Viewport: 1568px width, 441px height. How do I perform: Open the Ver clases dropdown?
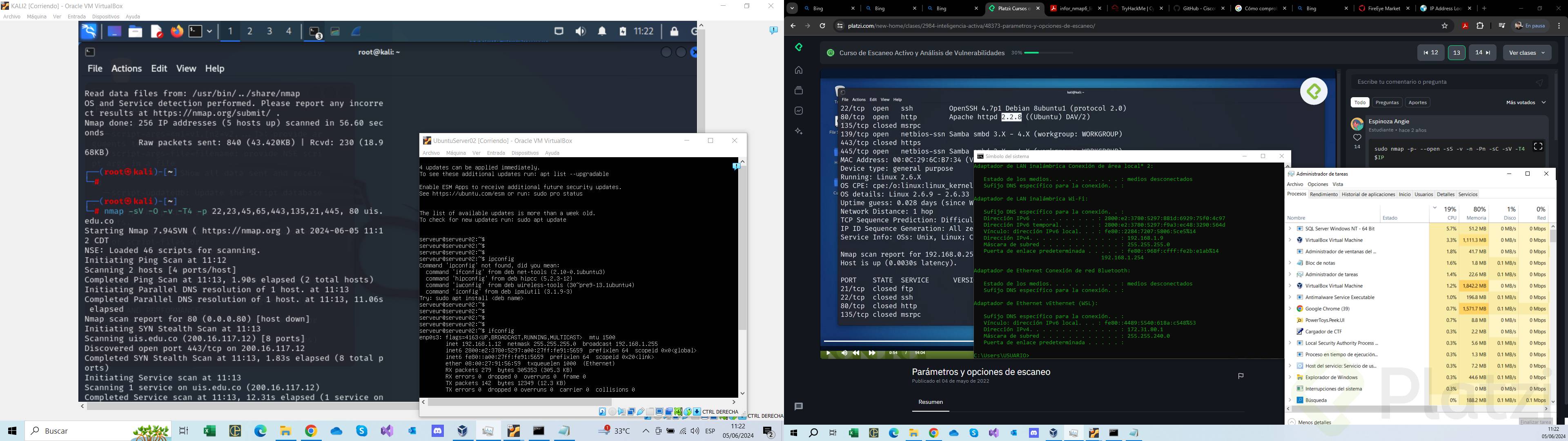click(1527, 53)
